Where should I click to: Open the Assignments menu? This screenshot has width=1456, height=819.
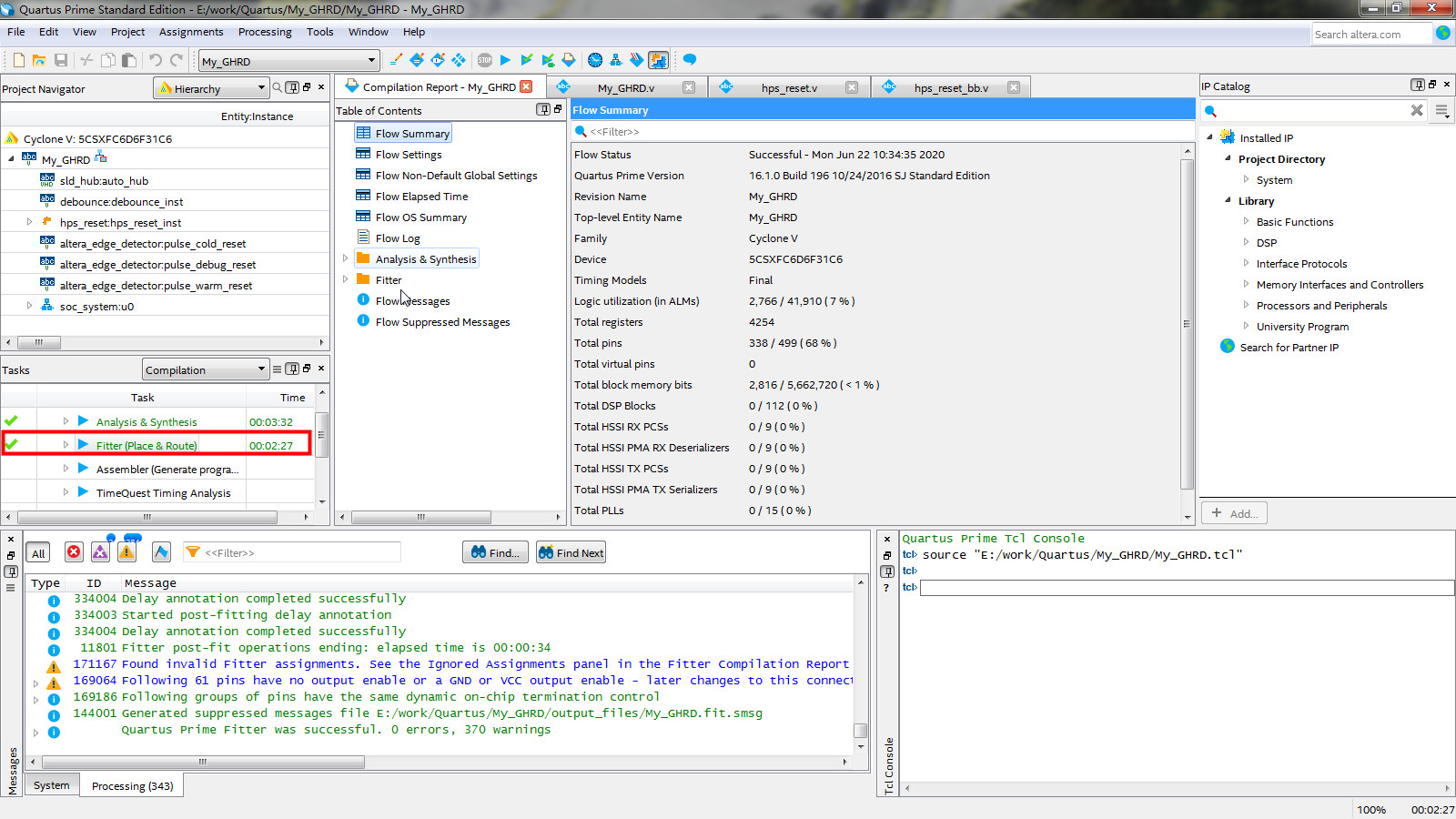tap(191, 32)
